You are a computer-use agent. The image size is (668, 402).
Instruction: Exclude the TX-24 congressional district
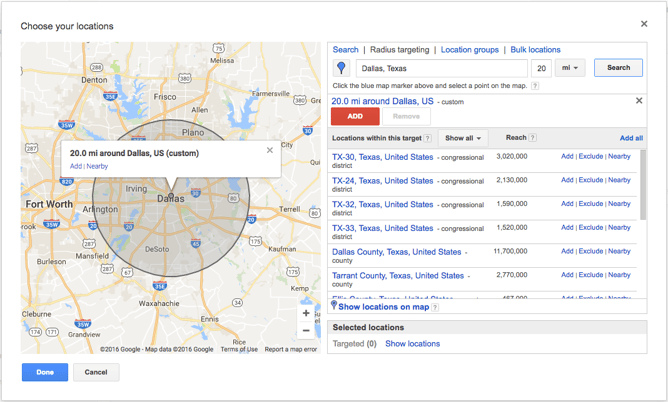point(591,180)
